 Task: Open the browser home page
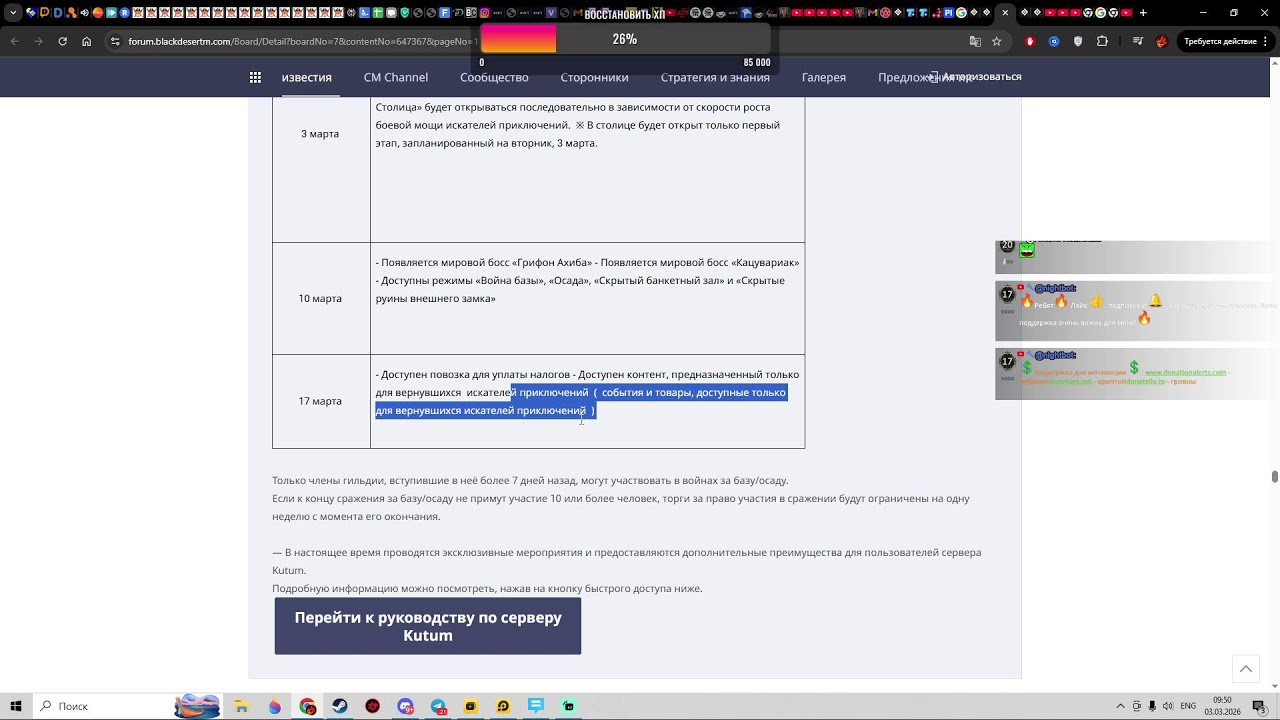click(86, 41)
